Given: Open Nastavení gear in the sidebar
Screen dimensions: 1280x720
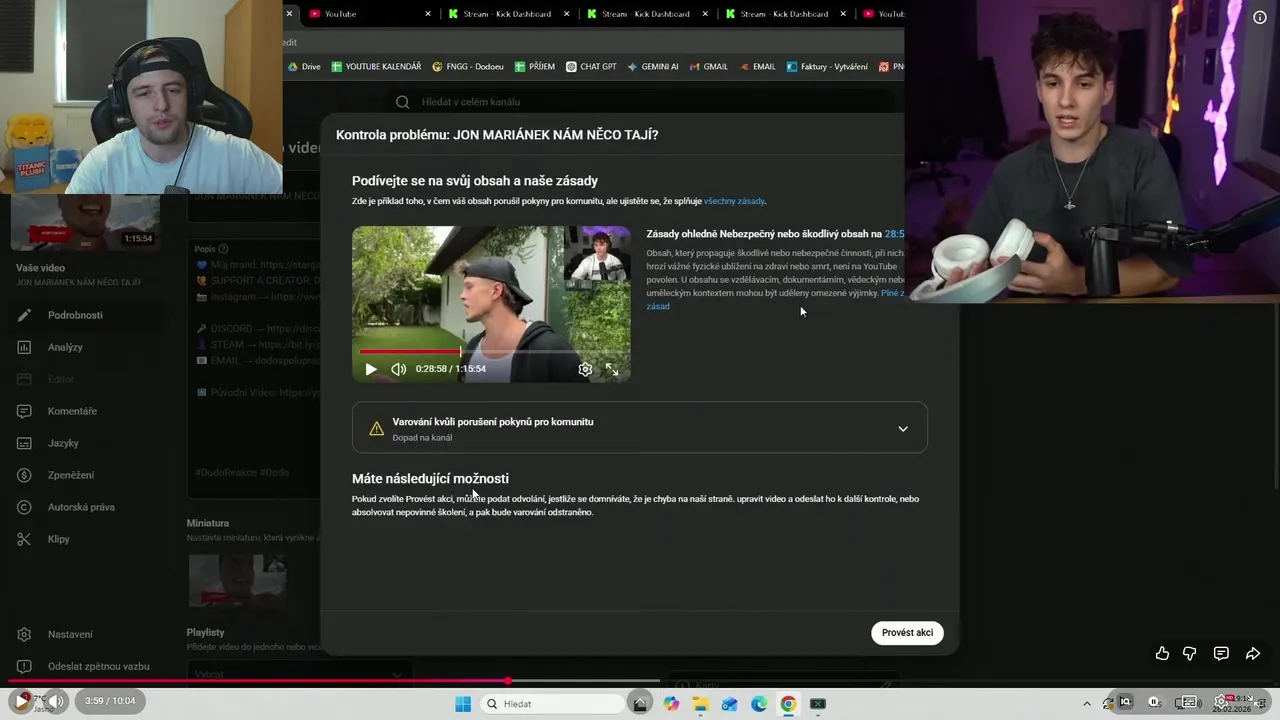Looking at the screenshot, I should (24, 634).
